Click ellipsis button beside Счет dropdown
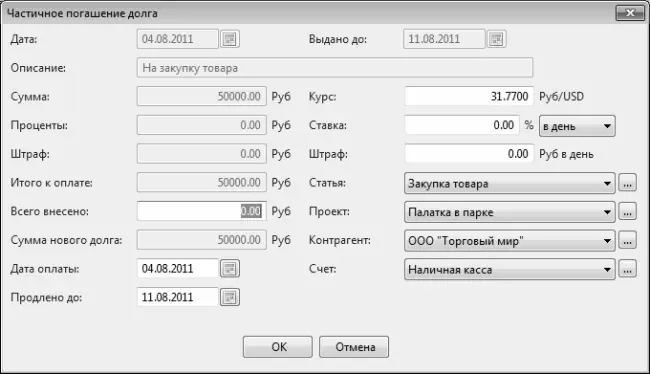650x374 pixels. pyautogui.click(x=627, y=269)
